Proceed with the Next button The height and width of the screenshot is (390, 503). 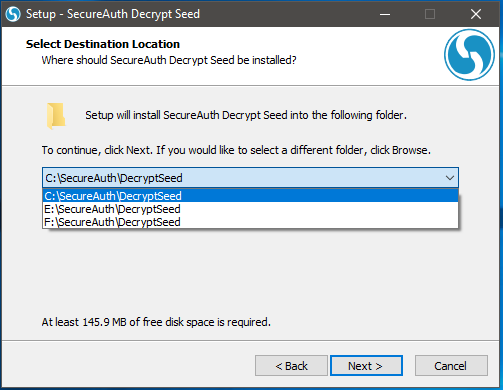tap(366, 366)
